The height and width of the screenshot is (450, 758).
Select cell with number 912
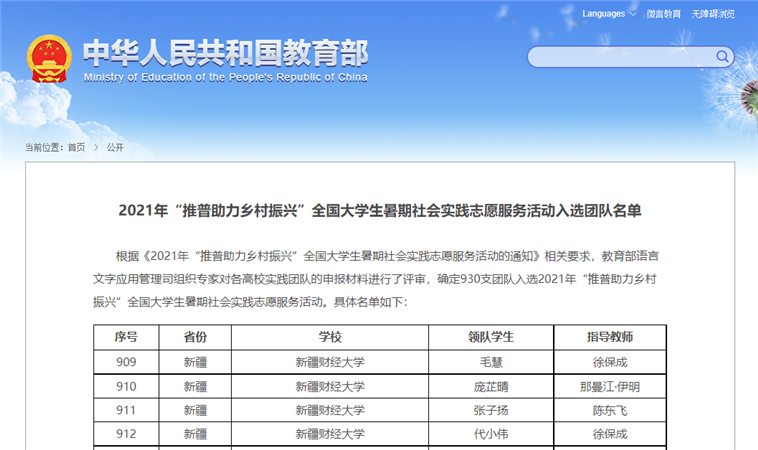tap(126, 434)
